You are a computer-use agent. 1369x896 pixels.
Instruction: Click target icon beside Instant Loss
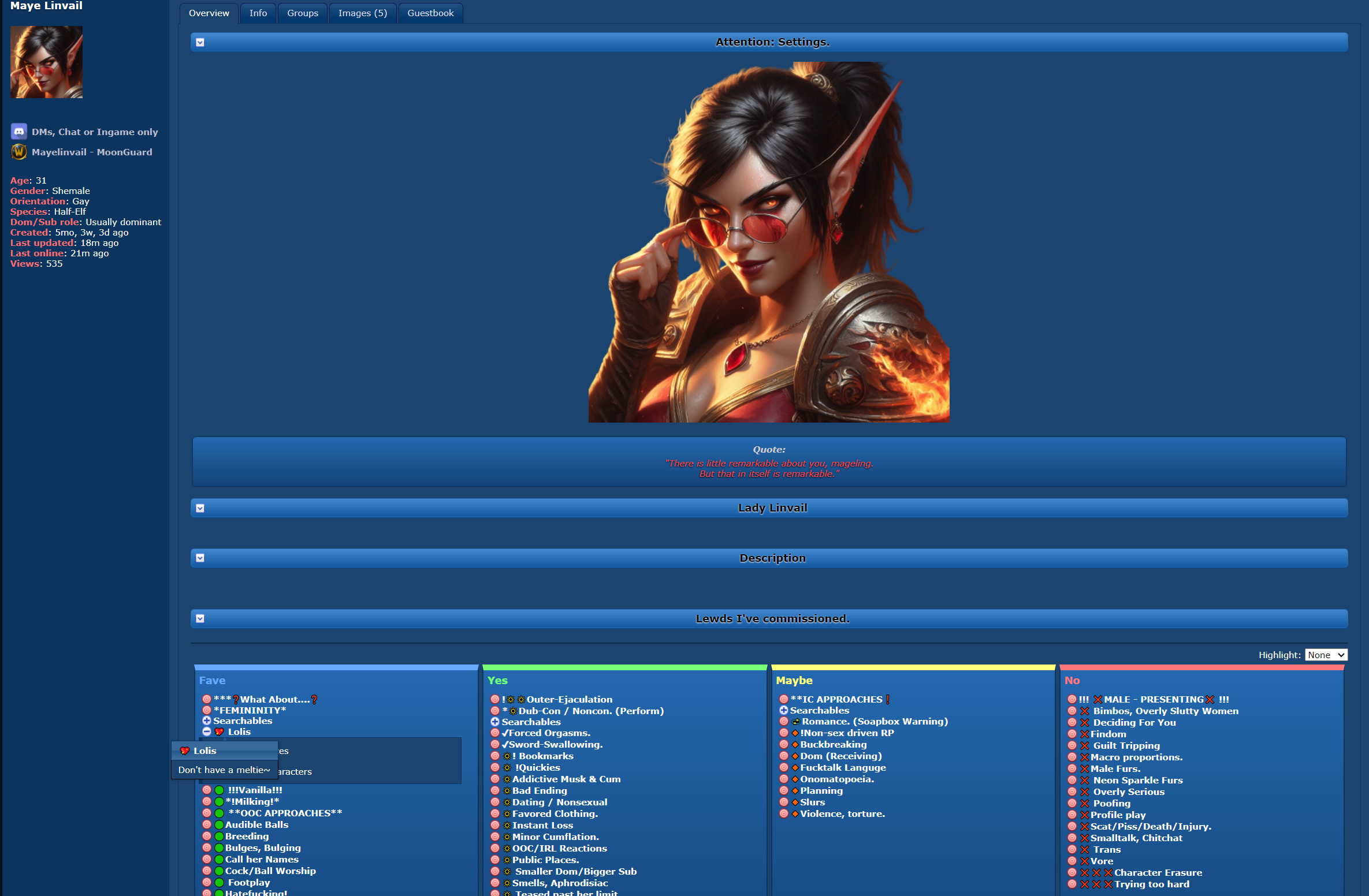(495, 825)
